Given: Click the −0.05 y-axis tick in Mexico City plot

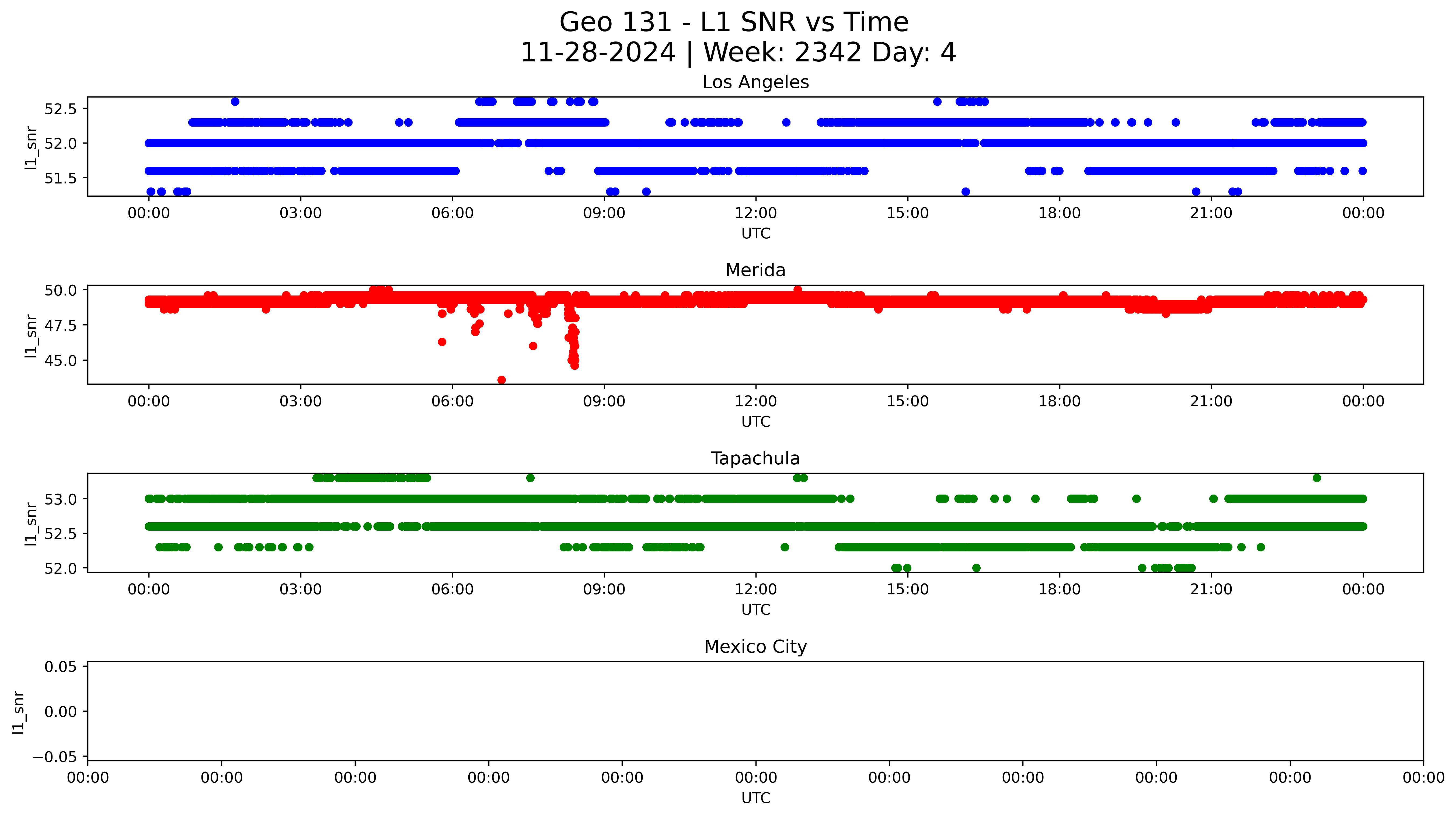Looking at the screenshot, I should (x=55, y=757).
